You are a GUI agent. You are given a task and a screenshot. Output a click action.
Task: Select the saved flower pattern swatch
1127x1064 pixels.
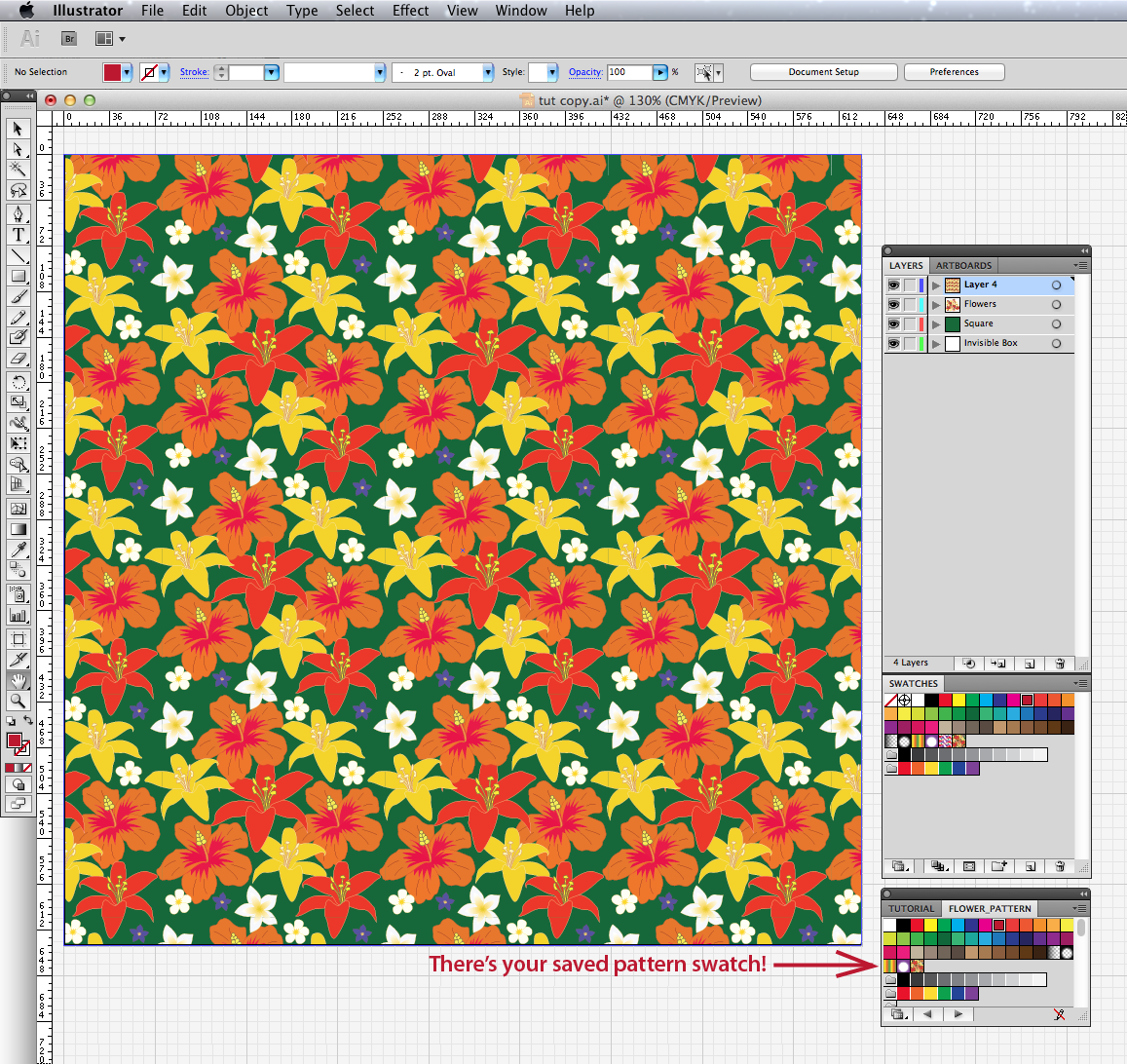[x=917, y=965]
